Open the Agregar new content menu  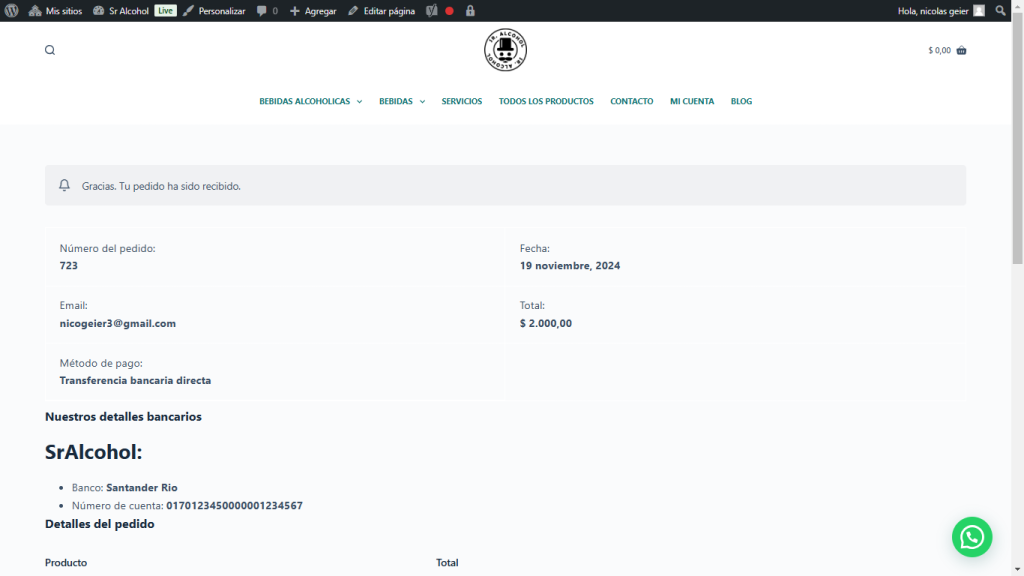click(x=313, y=10)
